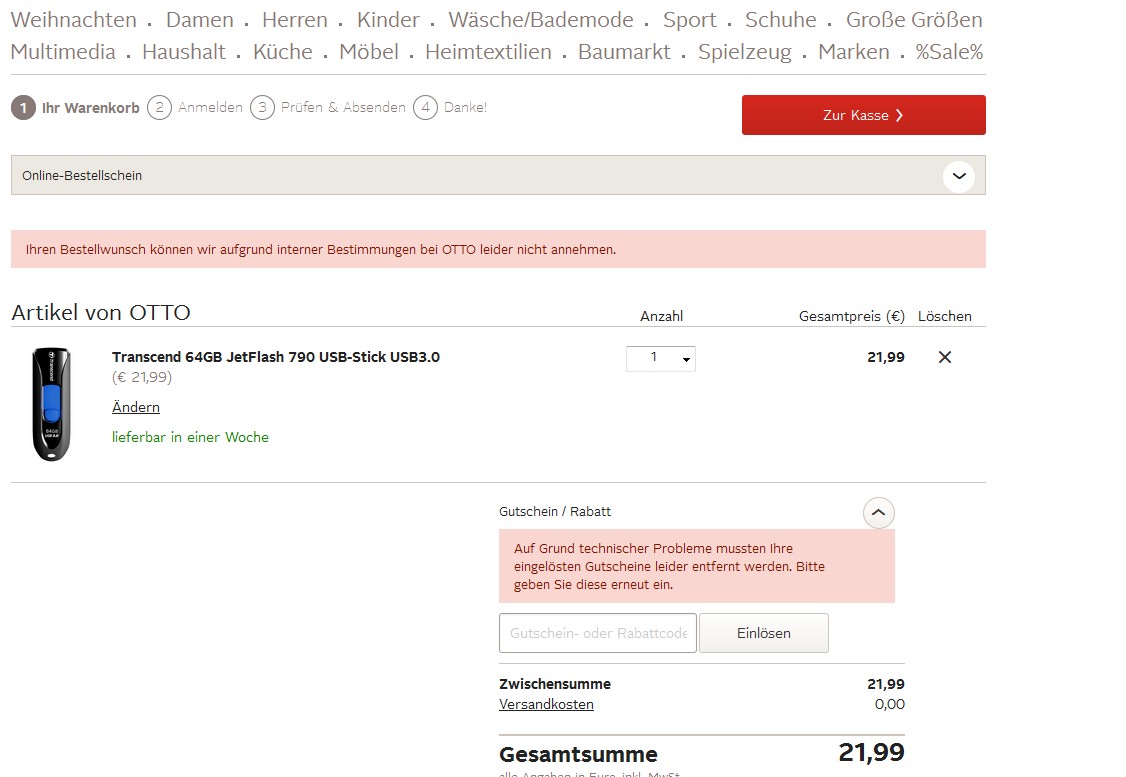Collapse the Gutschein / Rabatt section
1126x777 pixels.
878,513
